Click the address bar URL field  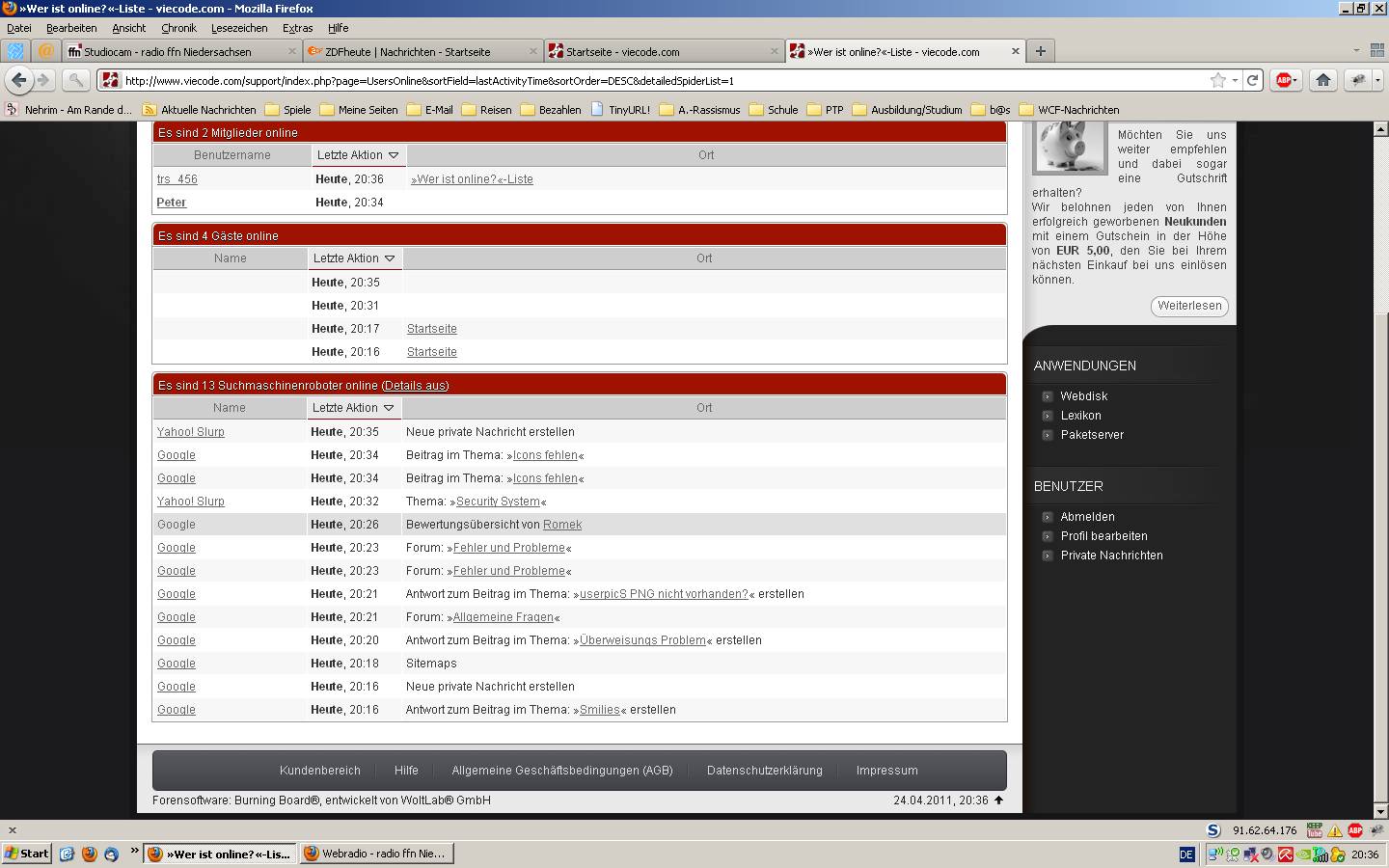pos(656,81)
